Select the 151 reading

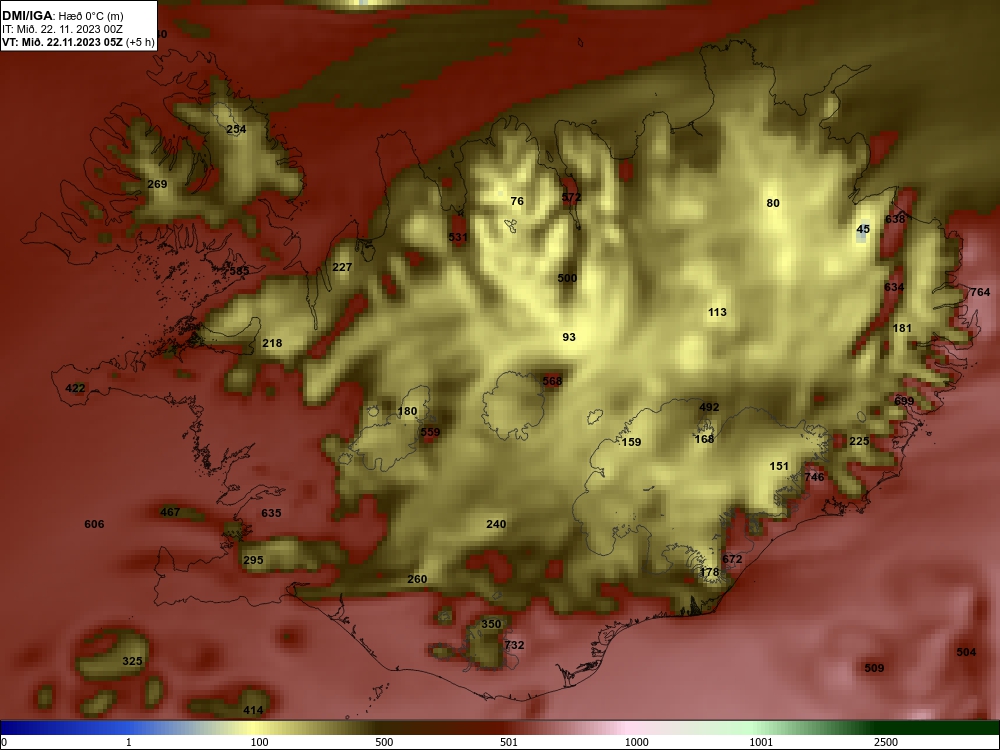(x=779, y=466)
